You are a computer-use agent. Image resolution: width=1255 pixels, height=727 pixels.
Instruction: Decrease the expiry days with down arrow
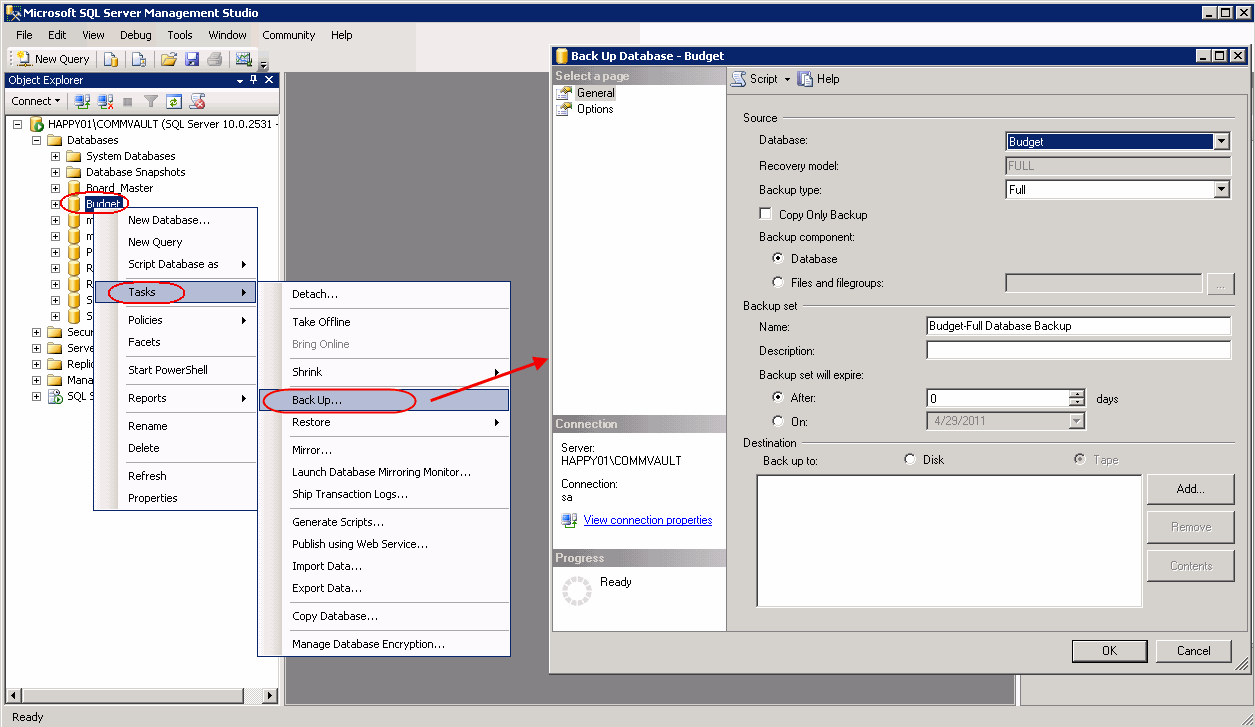pyautogui.click(x=1076, y=403)
